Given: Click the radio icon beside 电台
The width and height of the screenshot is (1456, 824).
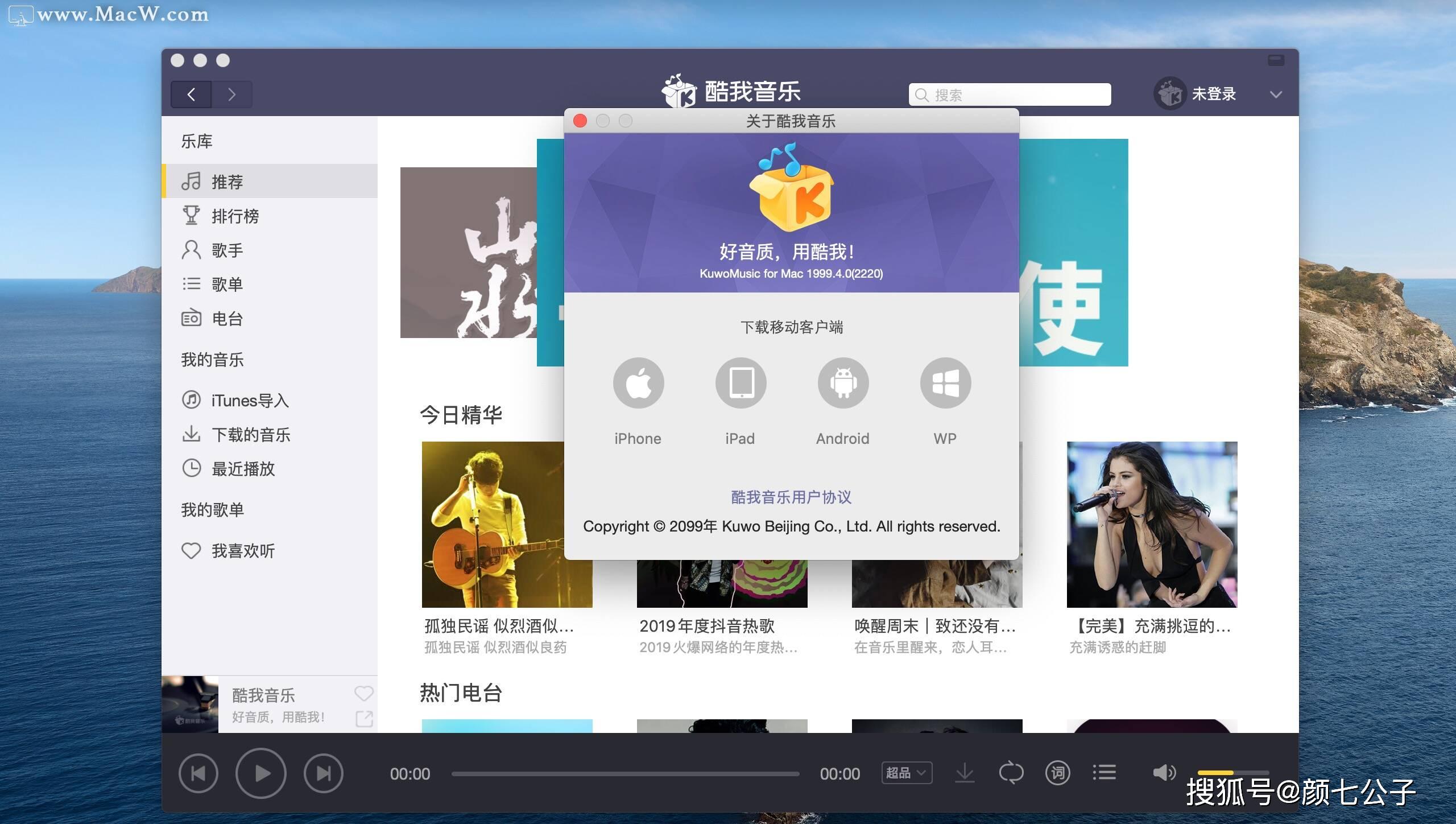Looking at the screenshot, I should point(191,318).
